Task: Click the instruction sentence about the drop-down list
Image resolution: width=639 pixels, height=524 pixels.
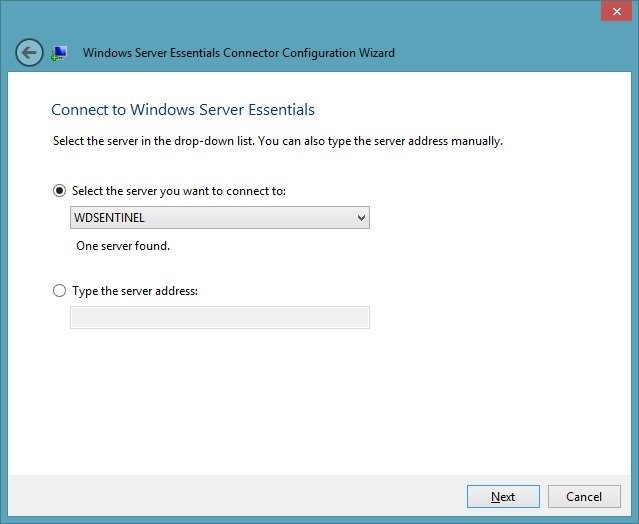Action: tap(278, 141)
